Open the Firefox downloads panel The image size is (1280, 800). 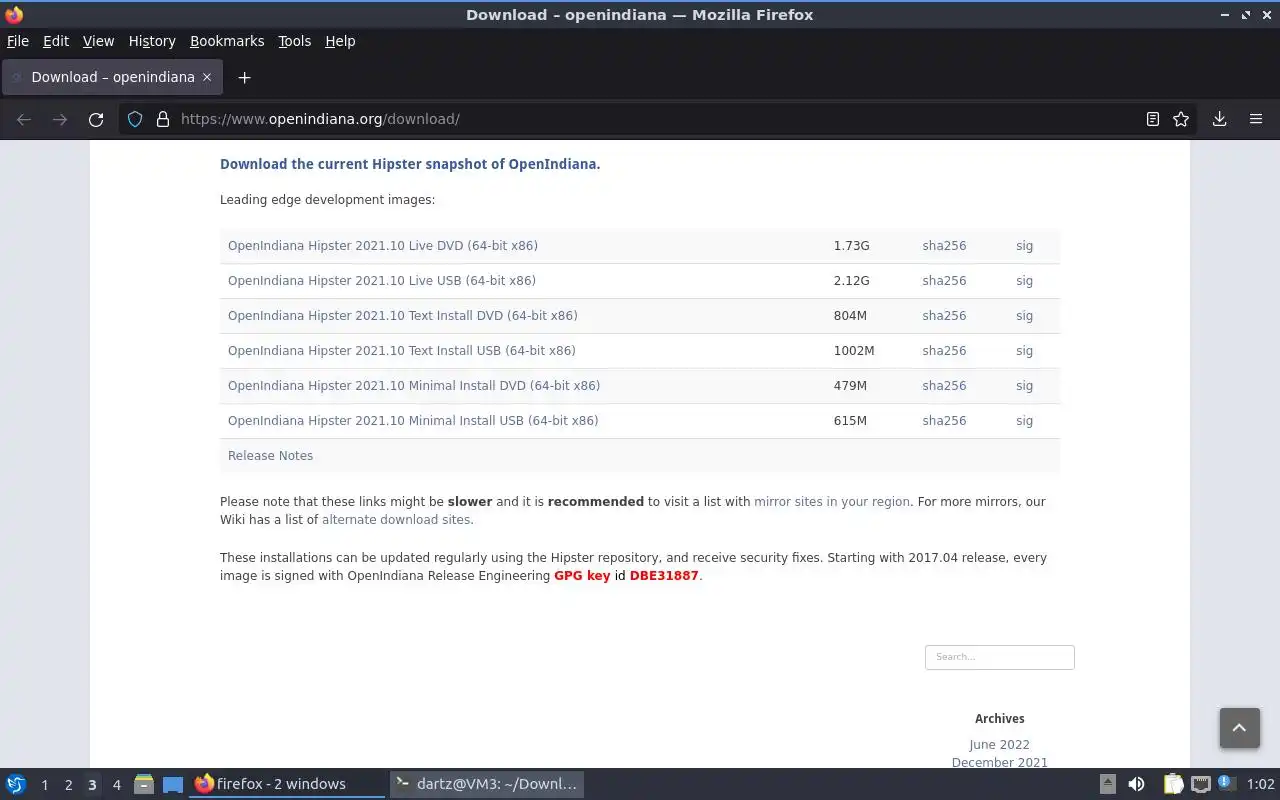[x=1219, y=119]
